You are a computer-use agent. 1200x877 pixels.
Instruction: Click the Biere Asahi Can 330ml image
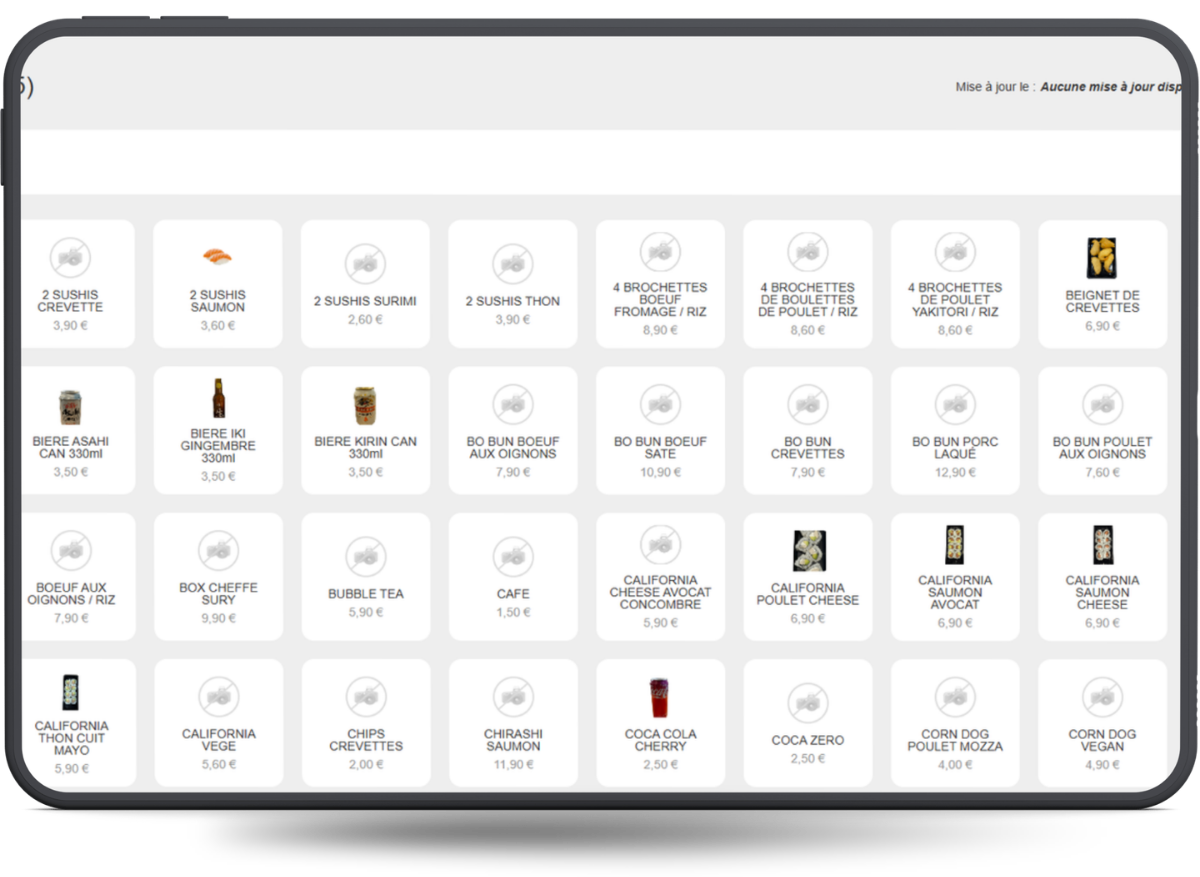point(70,407)
